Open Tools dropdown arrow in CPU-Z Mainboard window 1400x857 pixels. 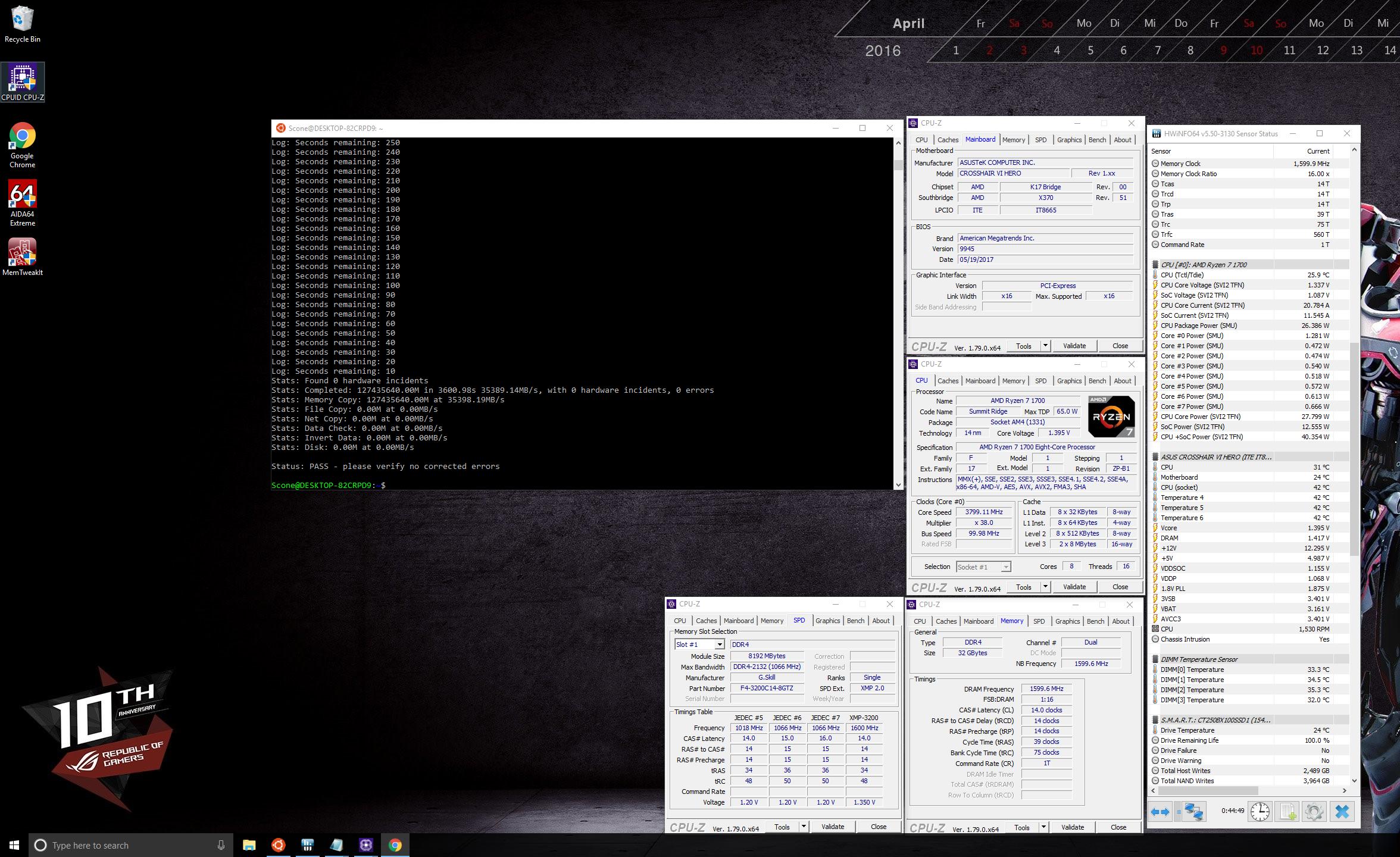(x=1045, y=346)
